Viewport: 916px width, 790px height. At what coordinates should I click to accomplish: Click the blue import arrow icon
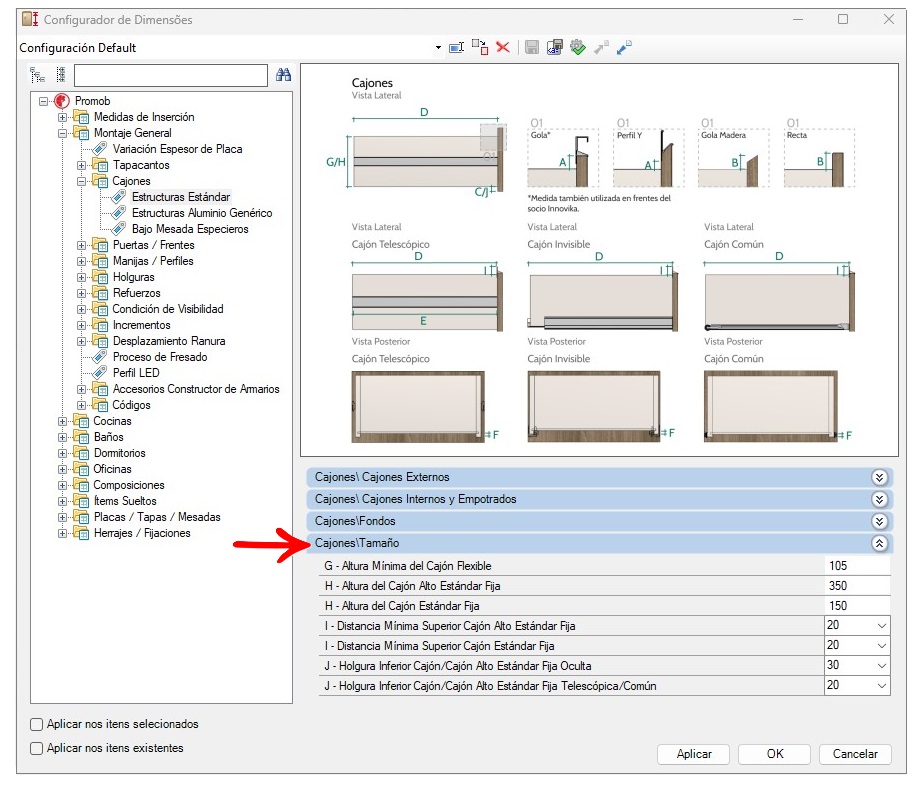click(x=624, y=47)
